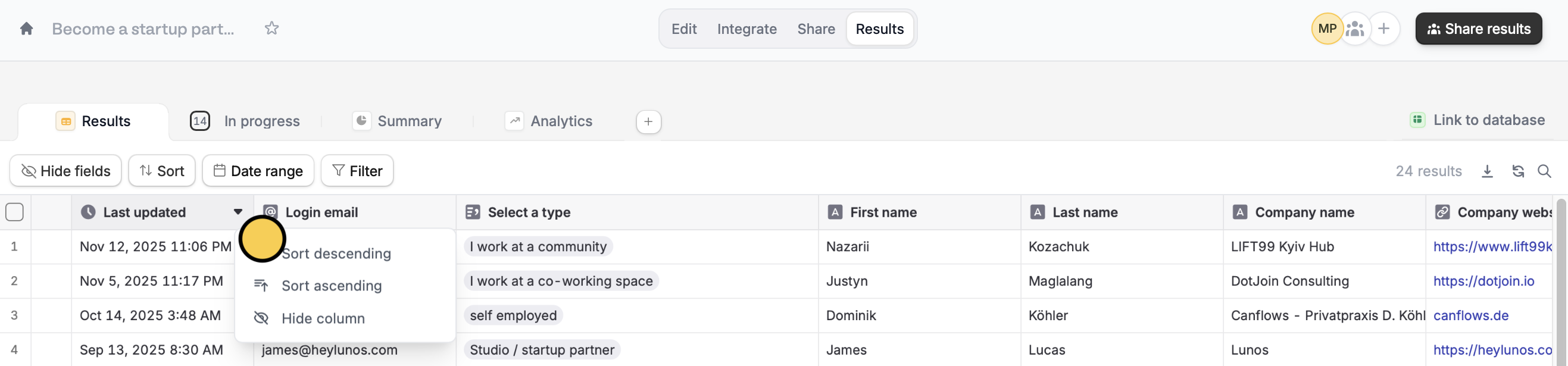Click the home icon
The height and width of the screenshot is (366, 1568).
(x=26, y=29)
